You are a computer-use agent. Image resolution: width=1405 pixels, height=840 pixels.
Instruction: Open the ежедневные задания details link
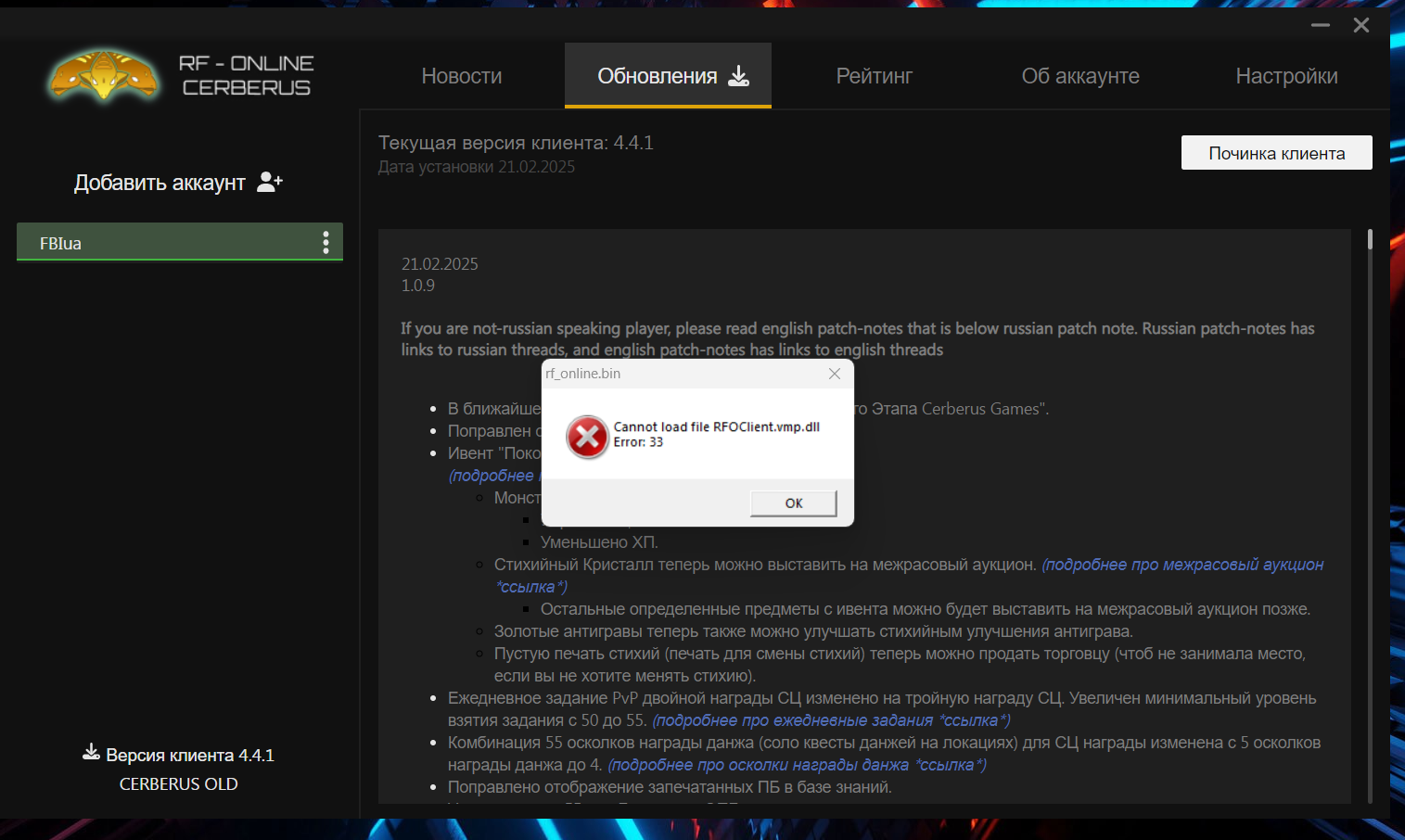(x=831, y=720)
